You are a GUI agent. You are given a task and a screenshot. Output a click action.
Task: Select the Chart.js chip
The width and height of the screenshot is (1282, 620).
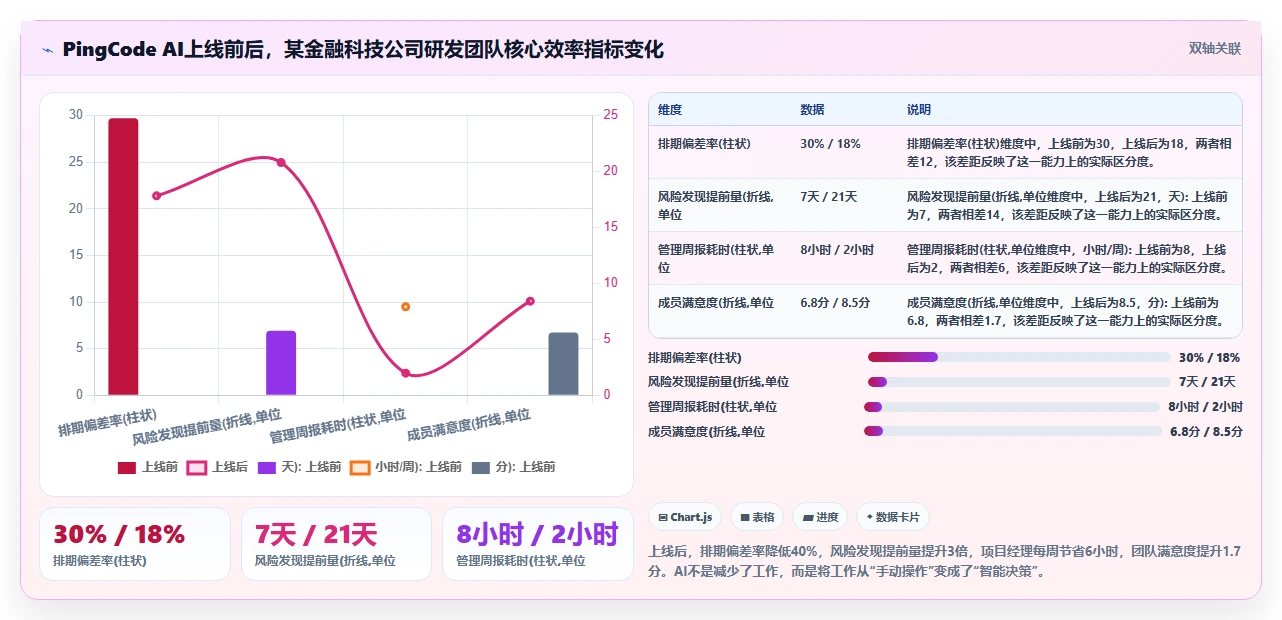coord(685,517)
